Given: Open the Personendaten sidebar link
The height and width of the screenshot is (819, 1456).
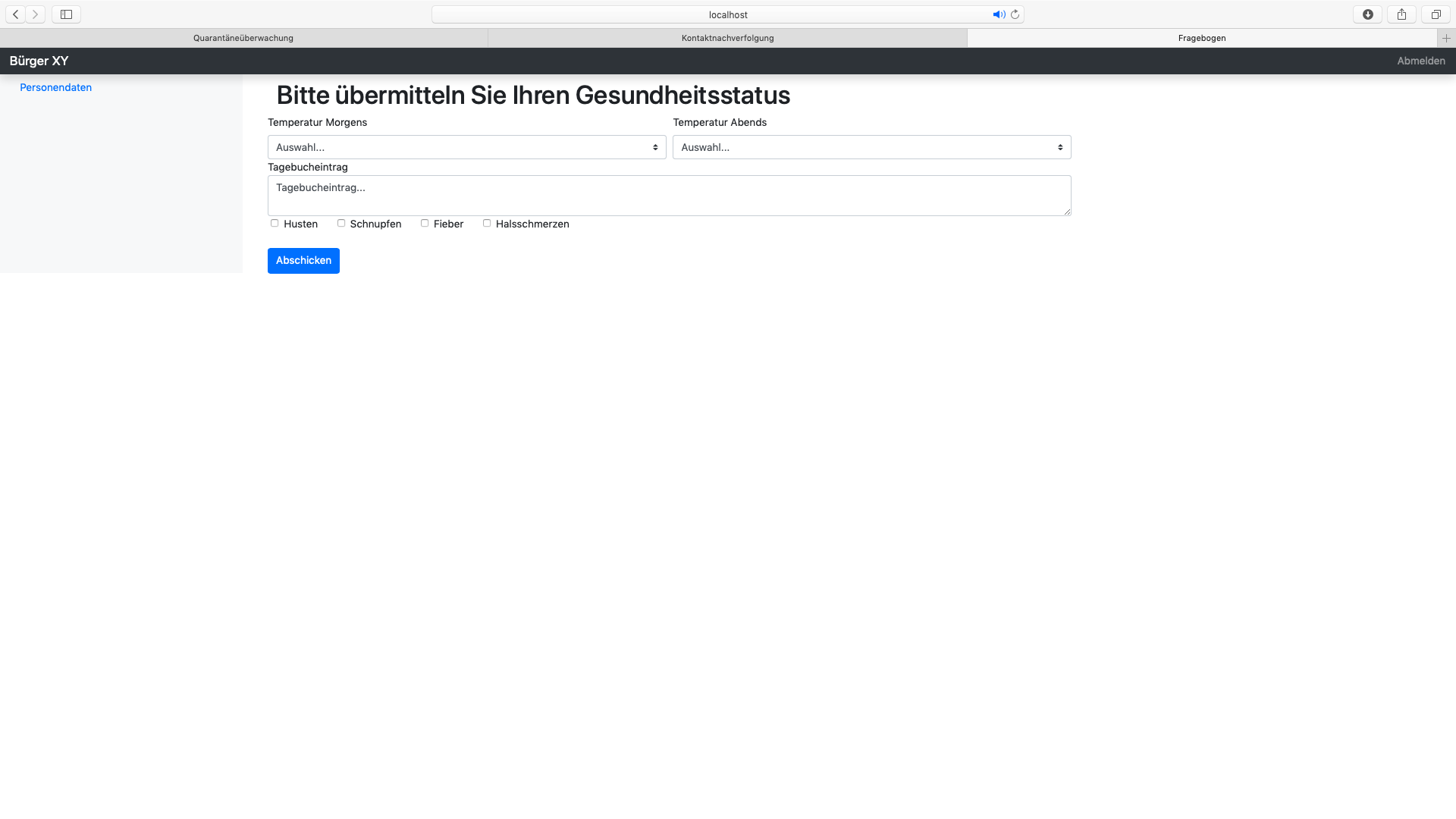Looking at the screenshot, I should tap(55, 87).
